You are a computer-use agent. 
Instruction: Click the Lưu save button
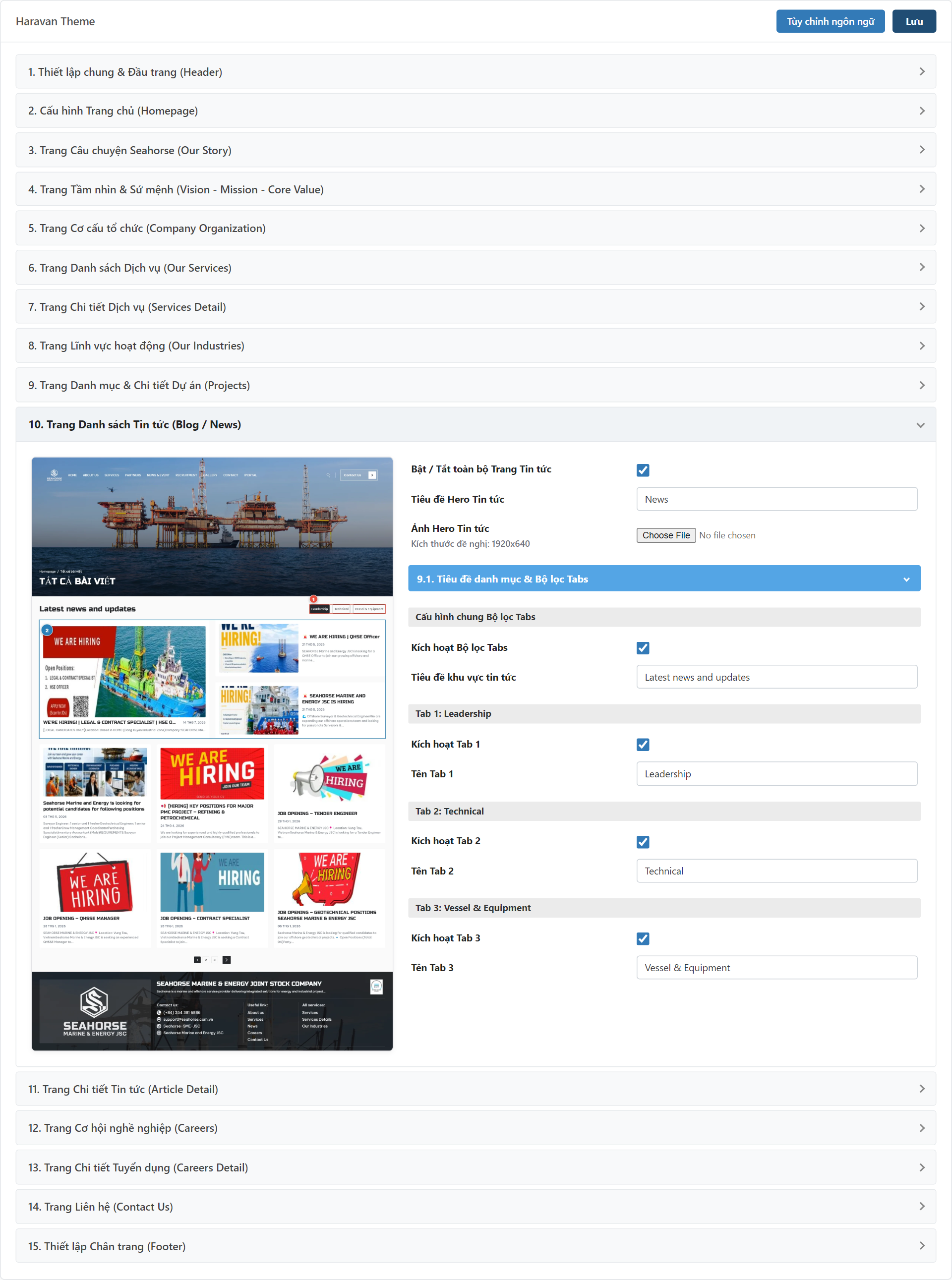click(x=913, y=21)
